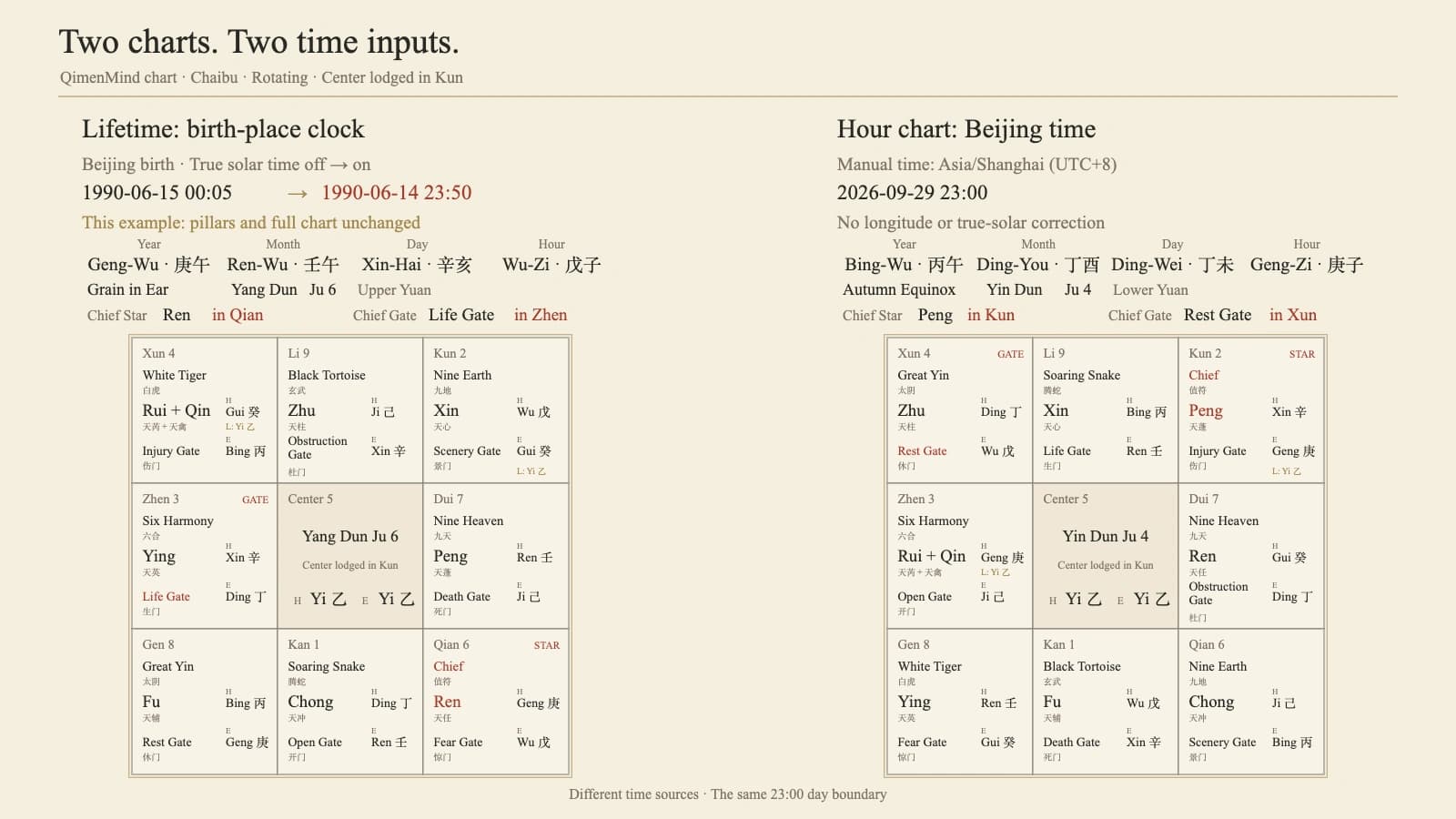
Task: Click the month pillar "Ding-You · 丁酉"
Action: point(1038,265)
